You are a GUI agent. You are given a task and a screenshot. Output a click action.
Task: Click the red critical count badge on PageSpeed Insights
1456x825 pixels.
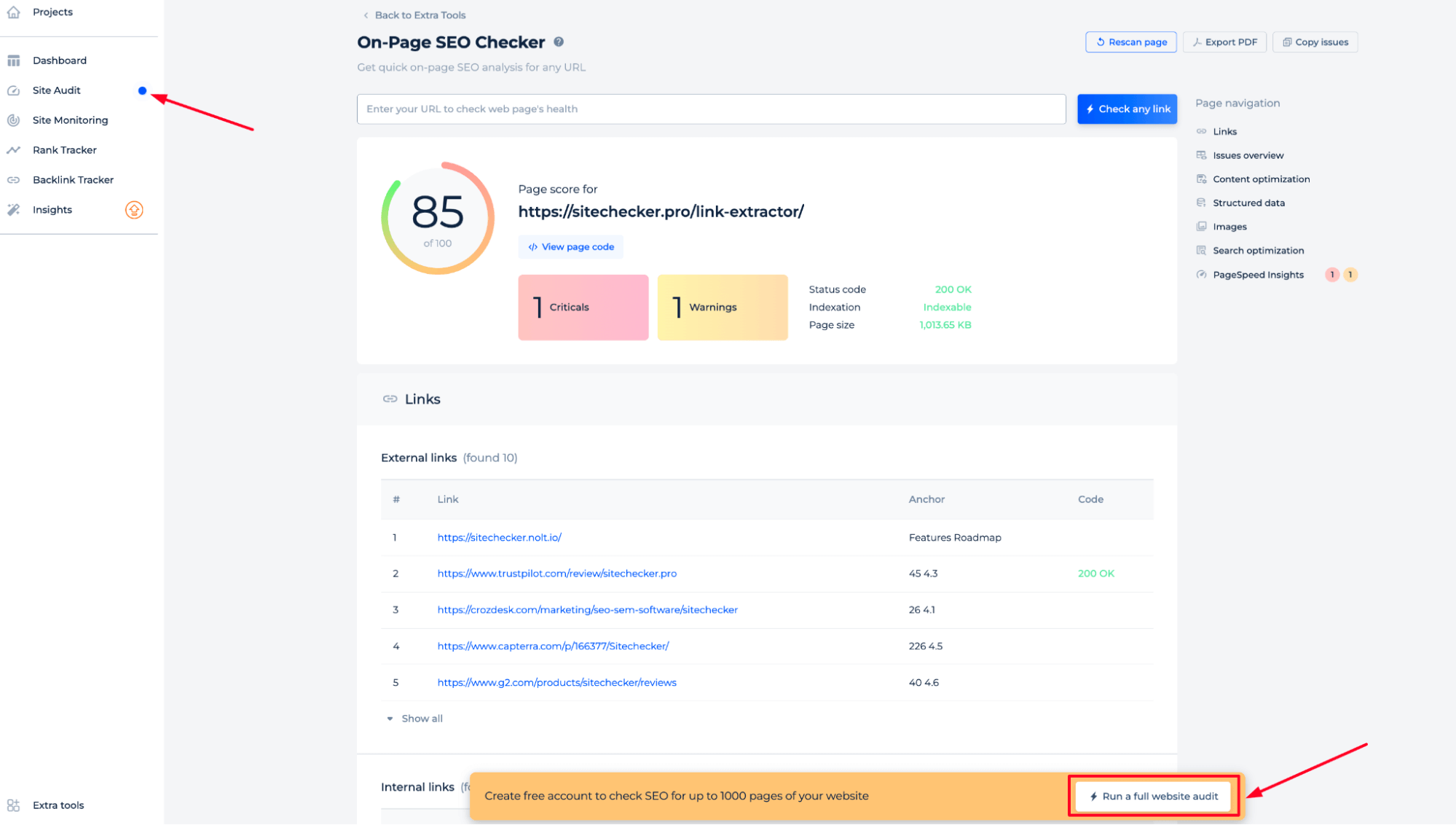point(1332,275)
